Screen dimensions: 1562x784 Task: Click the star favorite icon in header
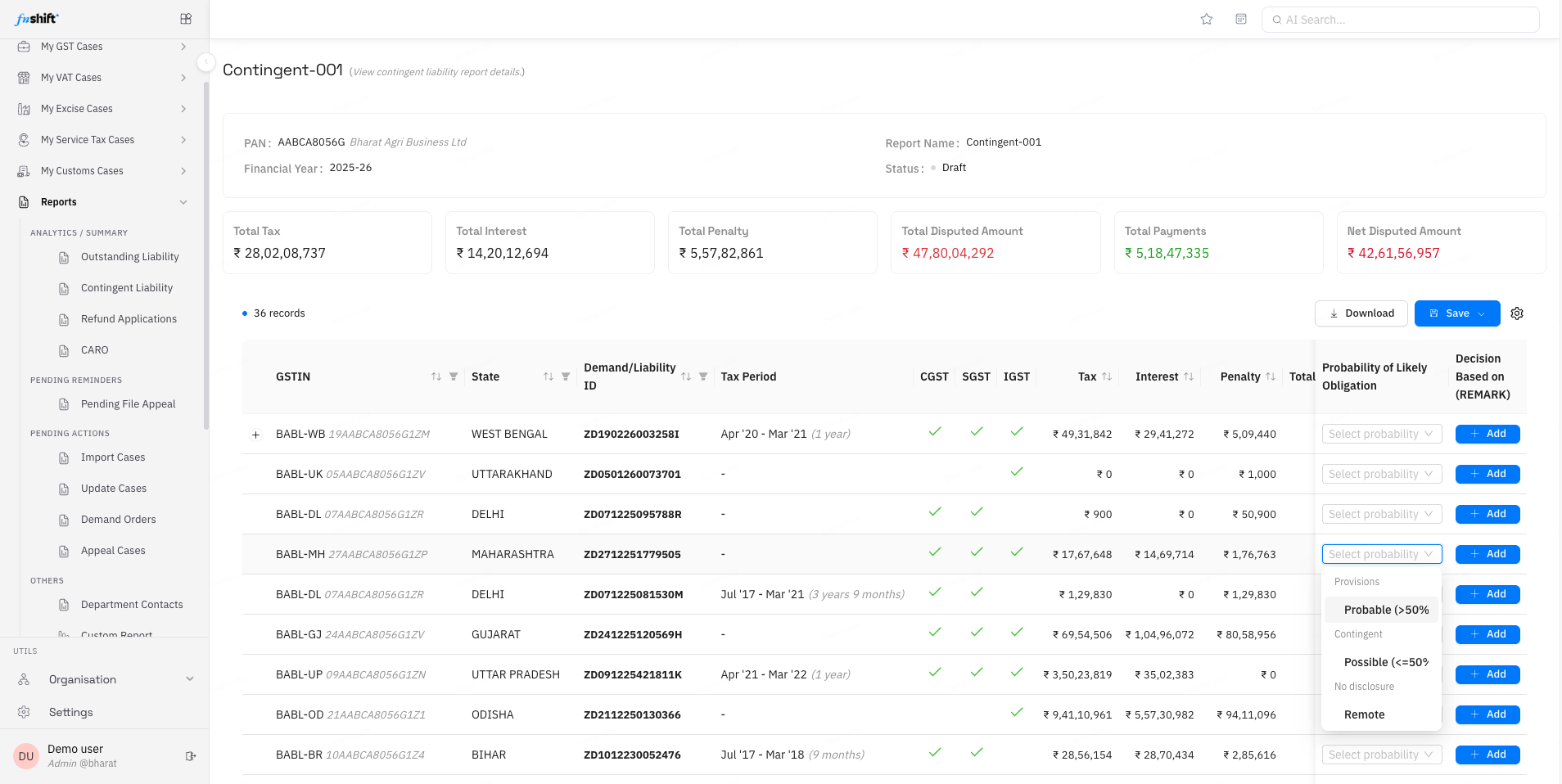tap(1207, 20)
